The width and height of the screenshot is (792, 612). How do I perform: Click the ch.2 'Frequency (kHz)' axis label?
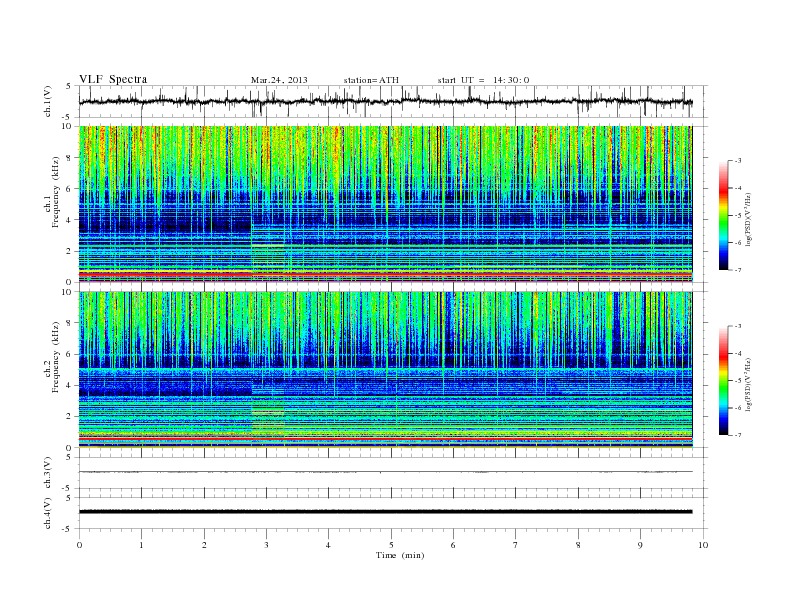tap(56, 357)
